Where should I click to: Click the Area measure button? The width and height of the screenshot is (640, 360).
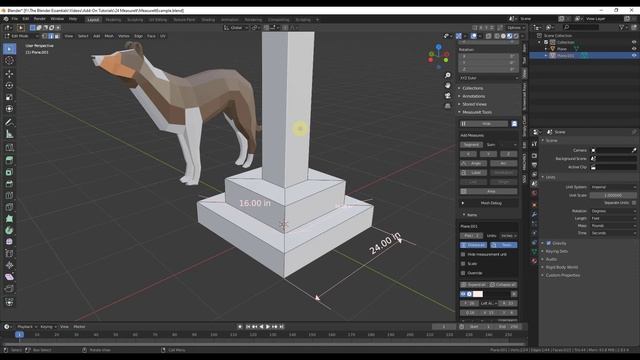(489, 191)
